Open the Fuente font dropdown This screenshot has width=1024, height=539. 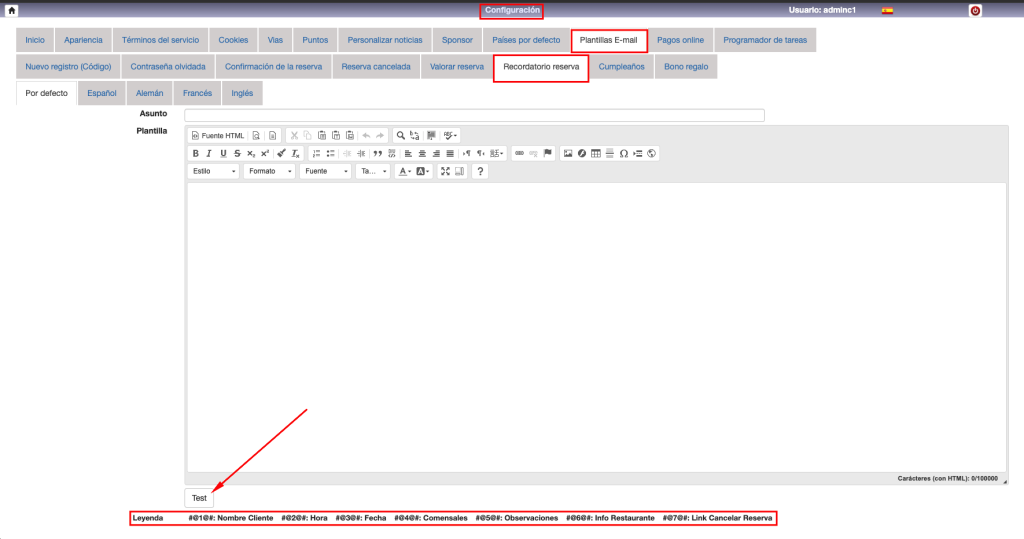tap(326, 171)
